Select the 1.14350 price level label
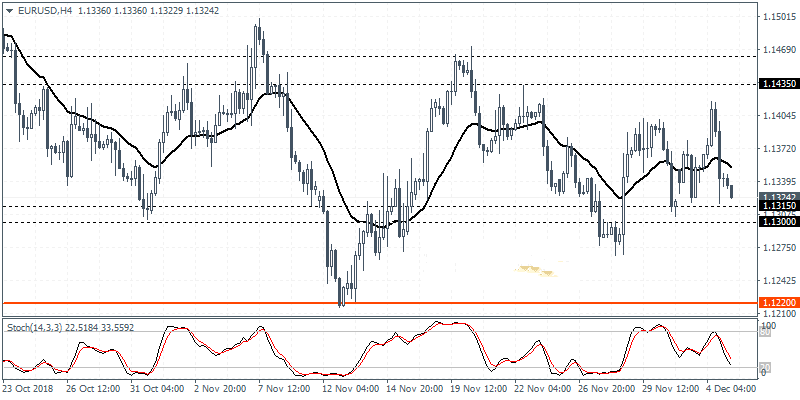The width and height of the screenshot is (800, 400). pyautogui.click(x=778, y=84)
